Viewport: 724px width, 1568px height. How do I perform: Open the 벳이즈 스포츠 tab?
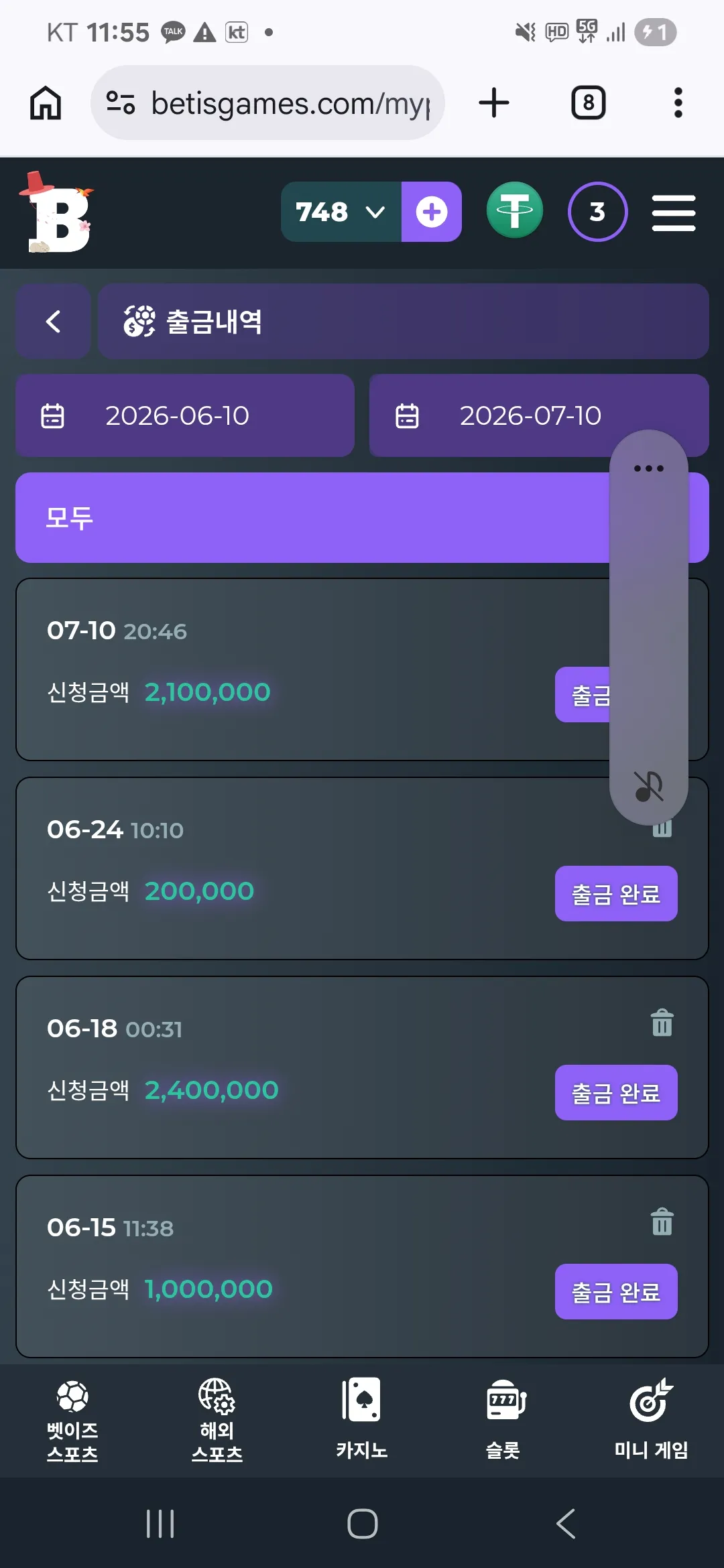pos(72,1421)
